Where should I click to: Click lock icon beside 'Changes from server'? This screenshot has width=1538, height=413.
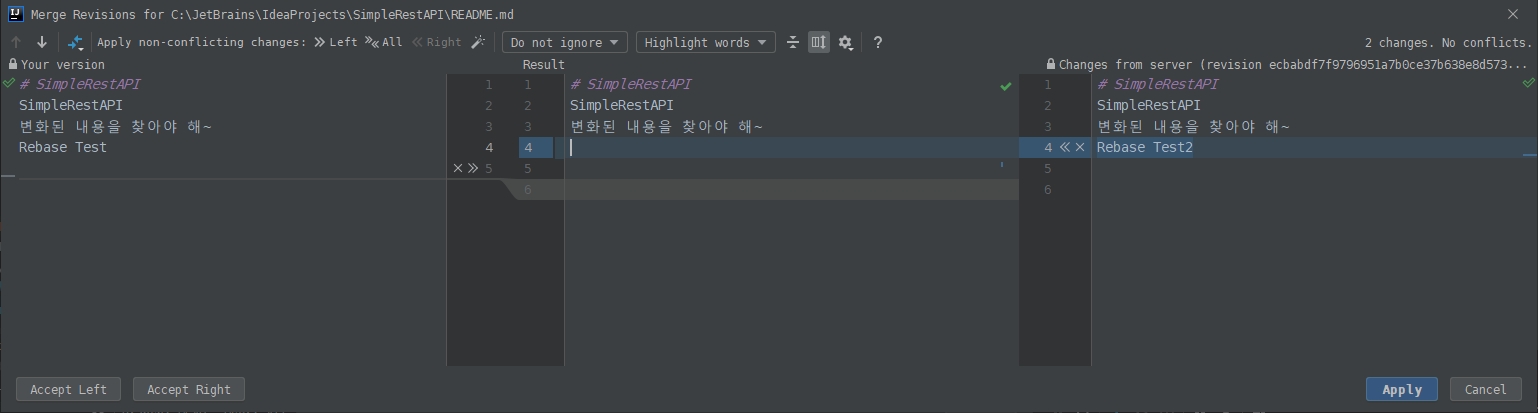1050,64
